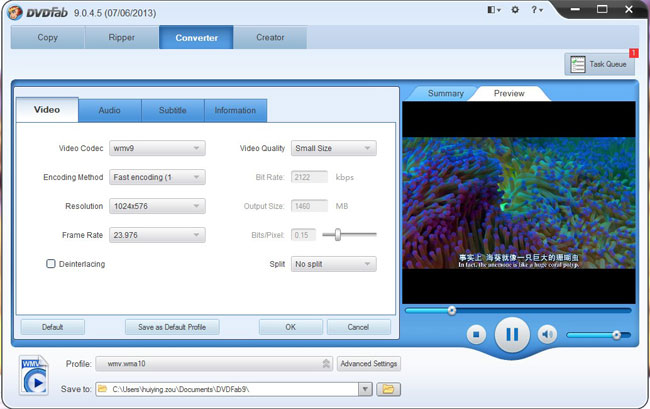Pause the preview video
Viewport: 650px width, 409px height.
tap(512, 334)
